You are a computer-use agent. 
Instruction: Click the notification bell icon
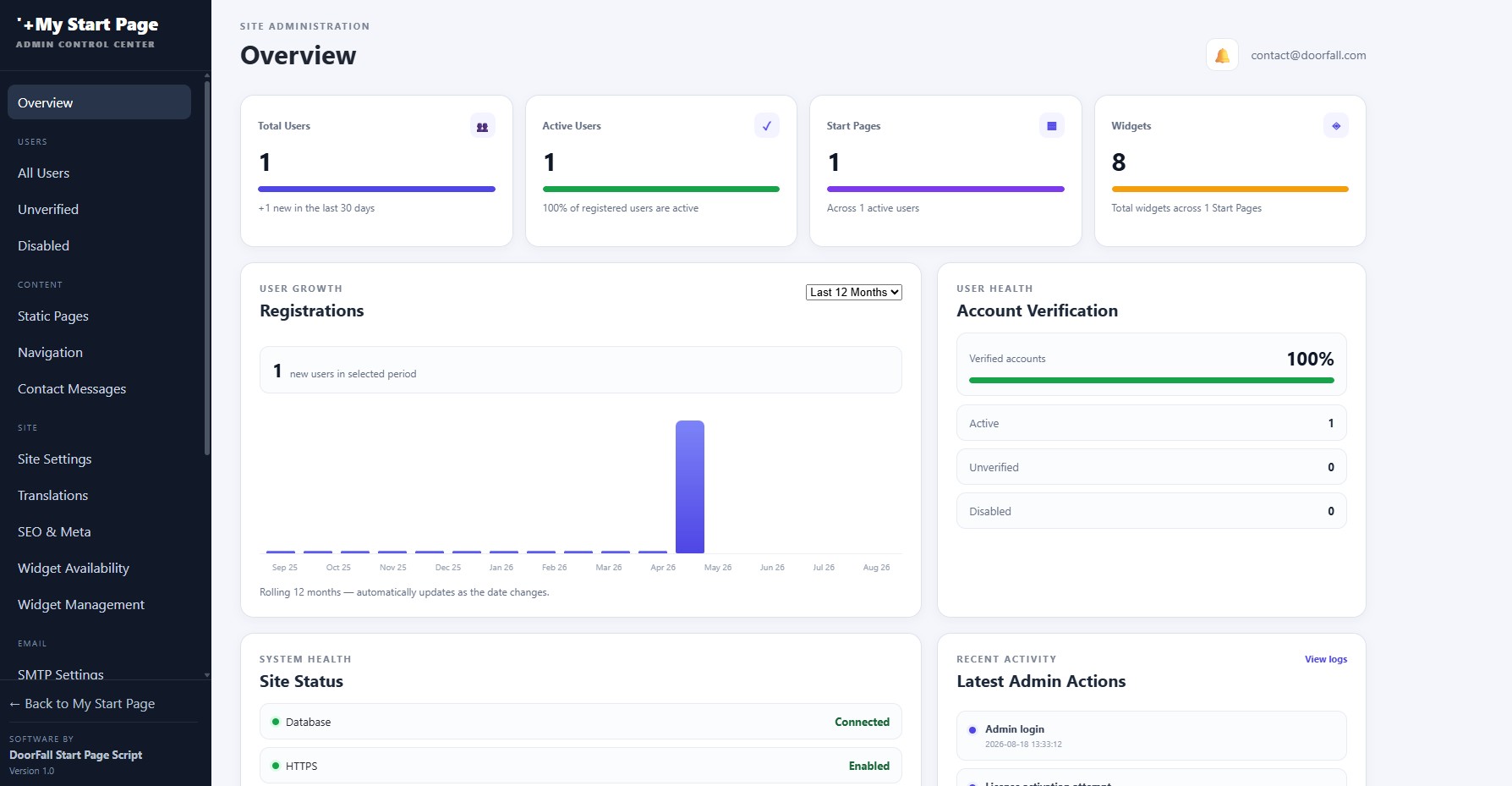tap(1222, 55)
